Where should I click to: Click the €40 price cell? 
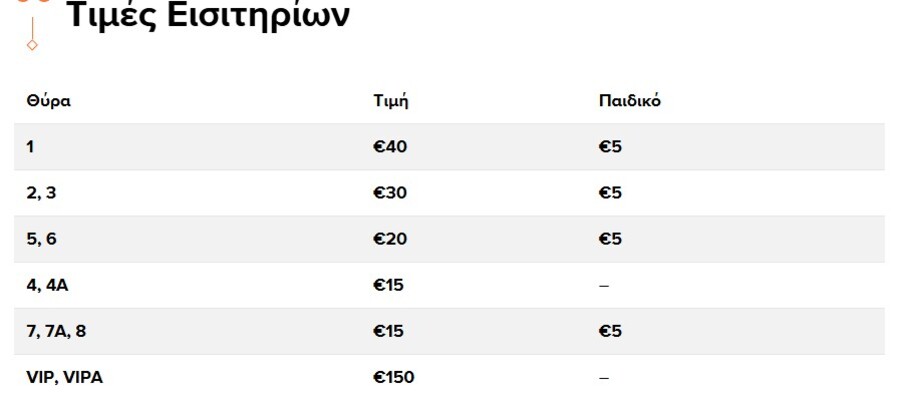click(390, 147)
